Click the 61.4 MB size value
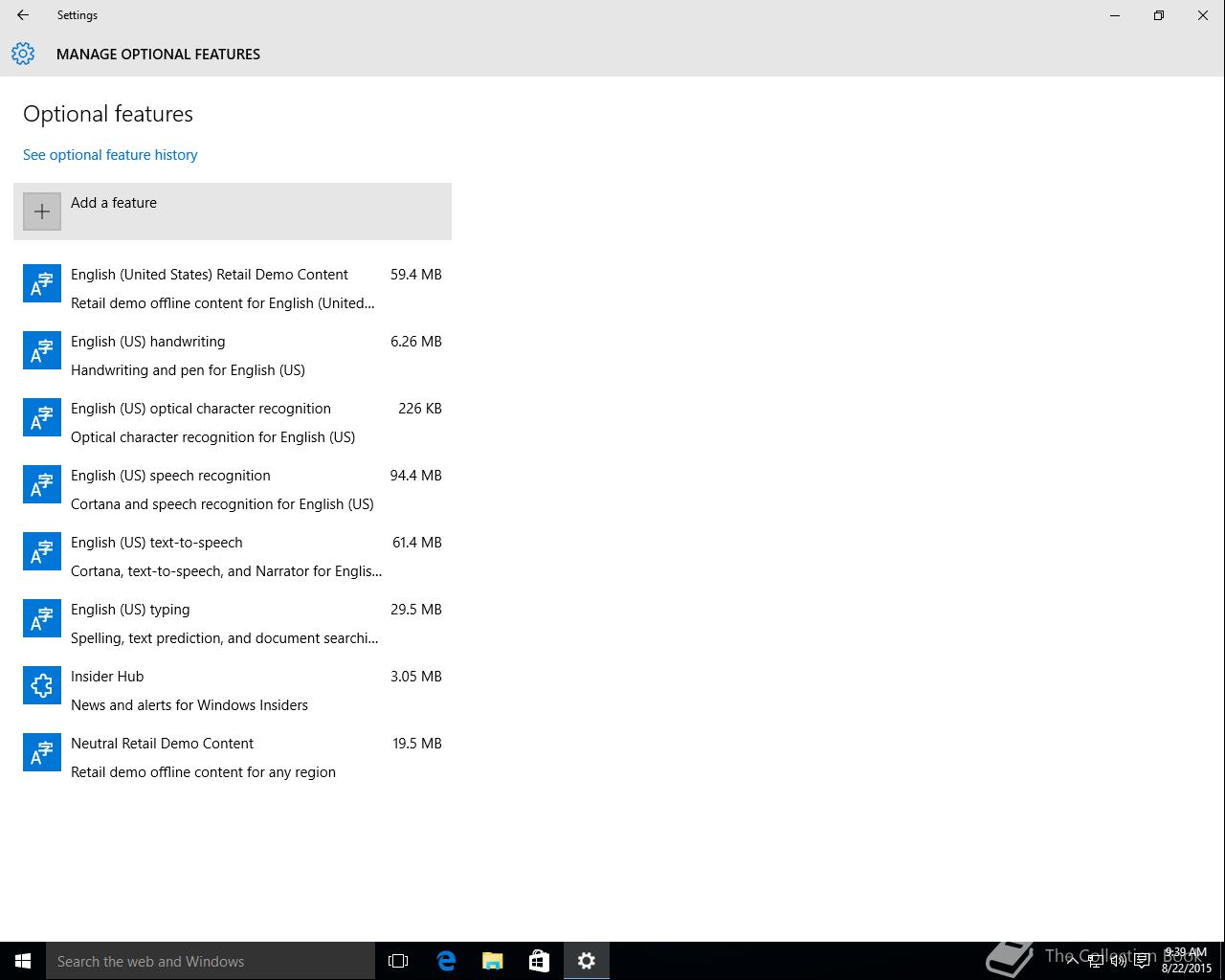 coord(417,543)
